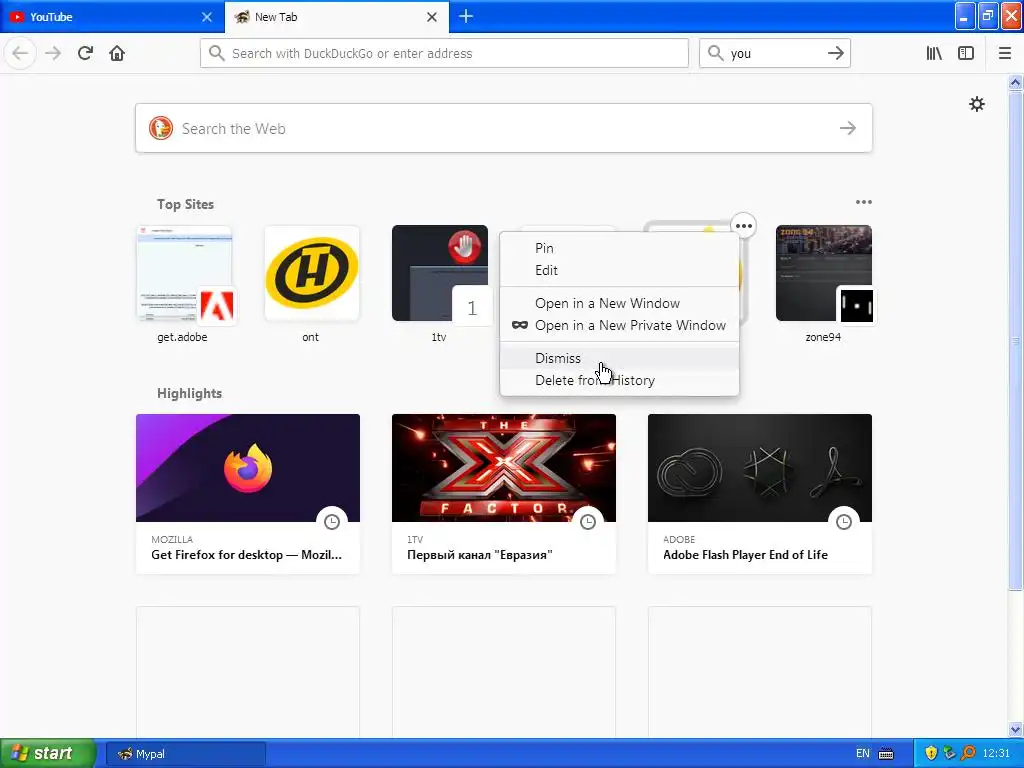1024x768 pixels.
Task: Click the EN language indicator
Action: 863,754
